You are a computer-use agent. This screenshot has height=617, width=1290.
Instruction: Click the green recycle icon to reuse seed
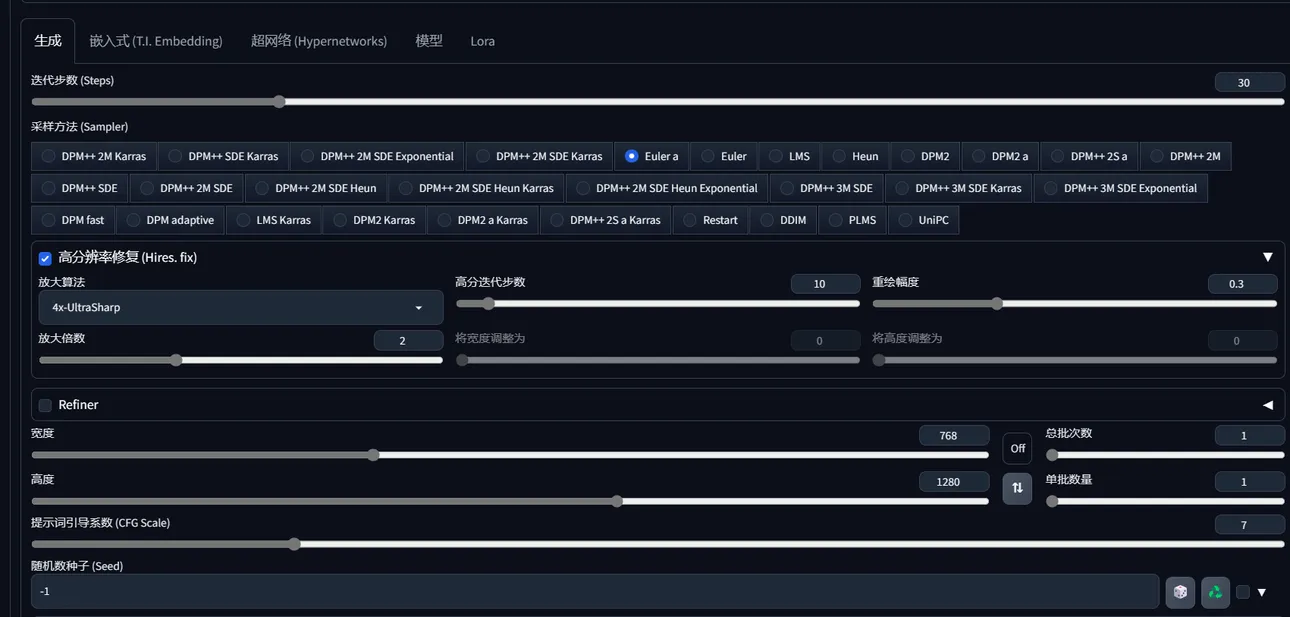pos(1215,592)
